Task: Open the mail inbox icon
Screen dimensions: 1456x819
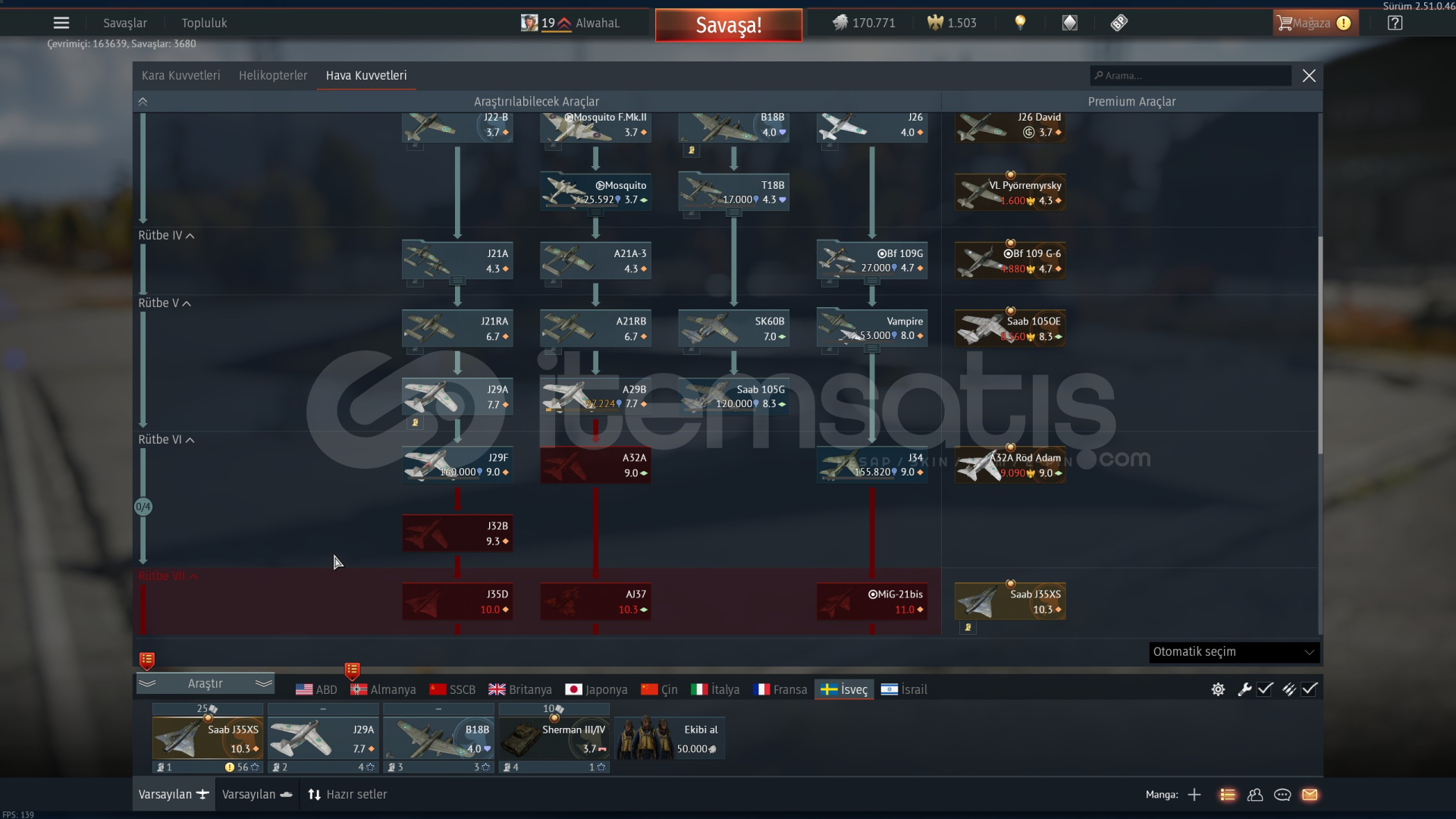Action: pyautogui.click(x=1310, y=795)
